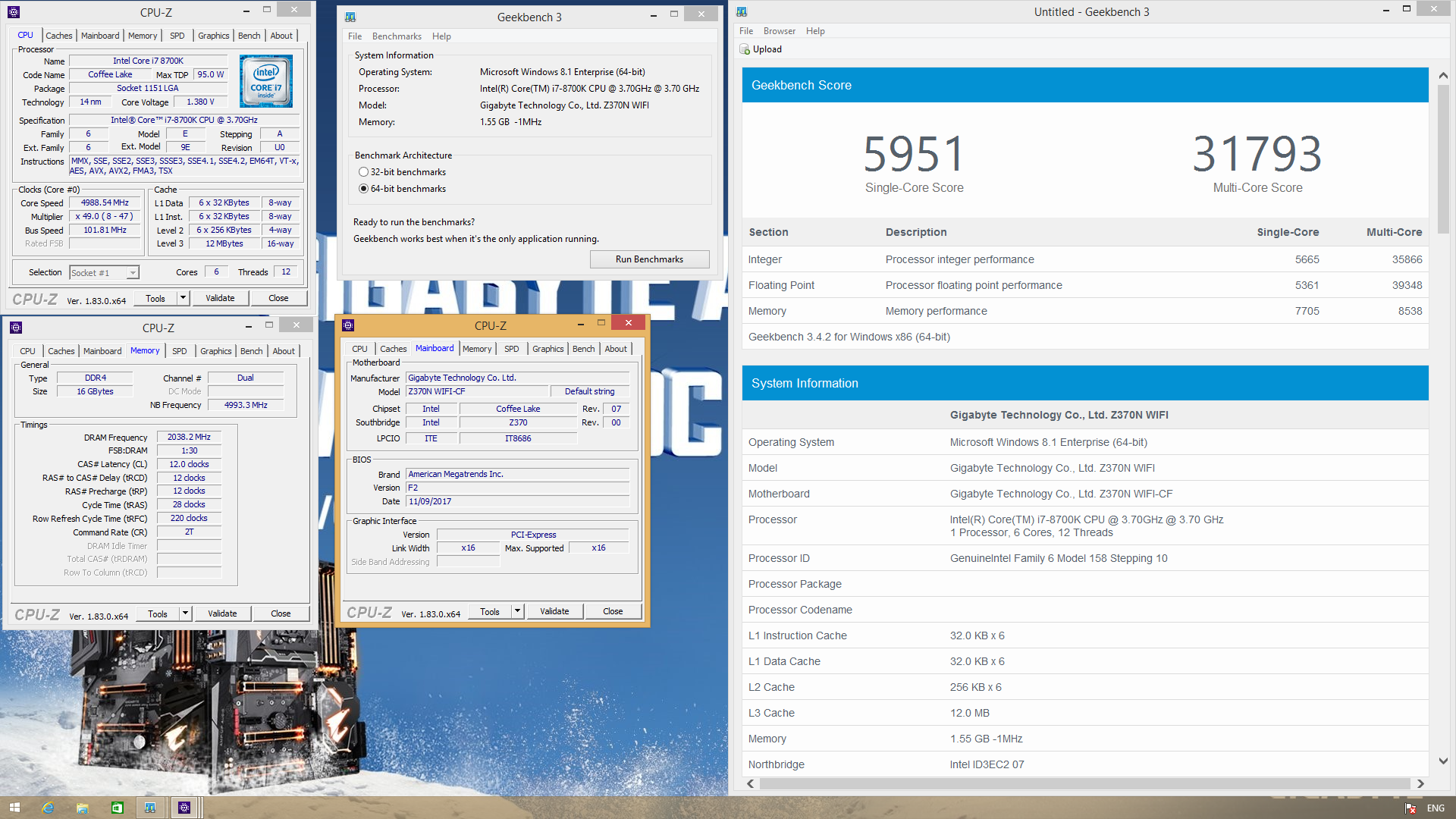The image size is (1456, 819).
Task: Click the horizontal scrollbar in Geekbench results
Action: 1084,784
